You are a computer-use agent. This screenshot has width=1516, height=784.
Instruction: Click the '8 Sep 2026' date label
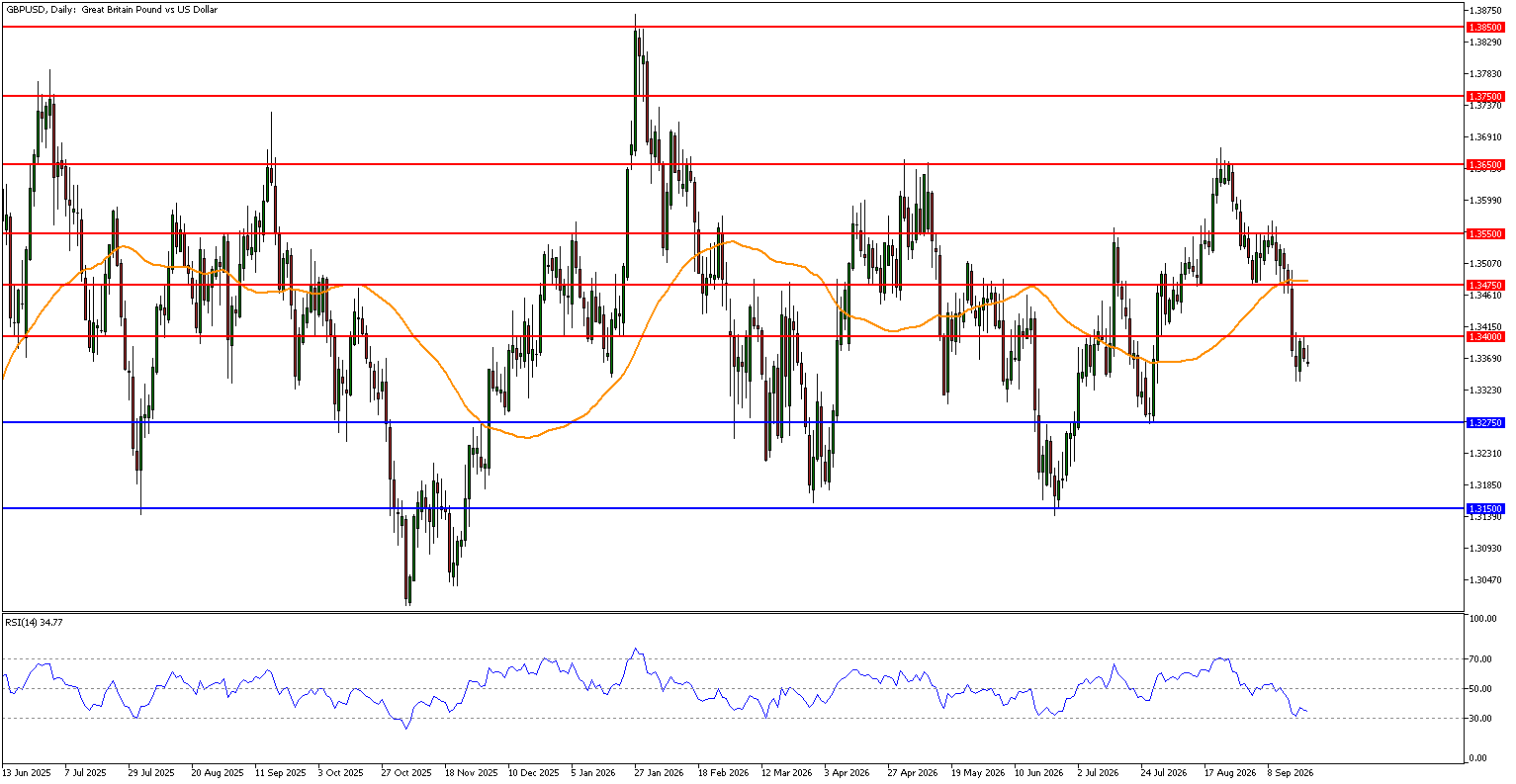[x=1293, y=772]
